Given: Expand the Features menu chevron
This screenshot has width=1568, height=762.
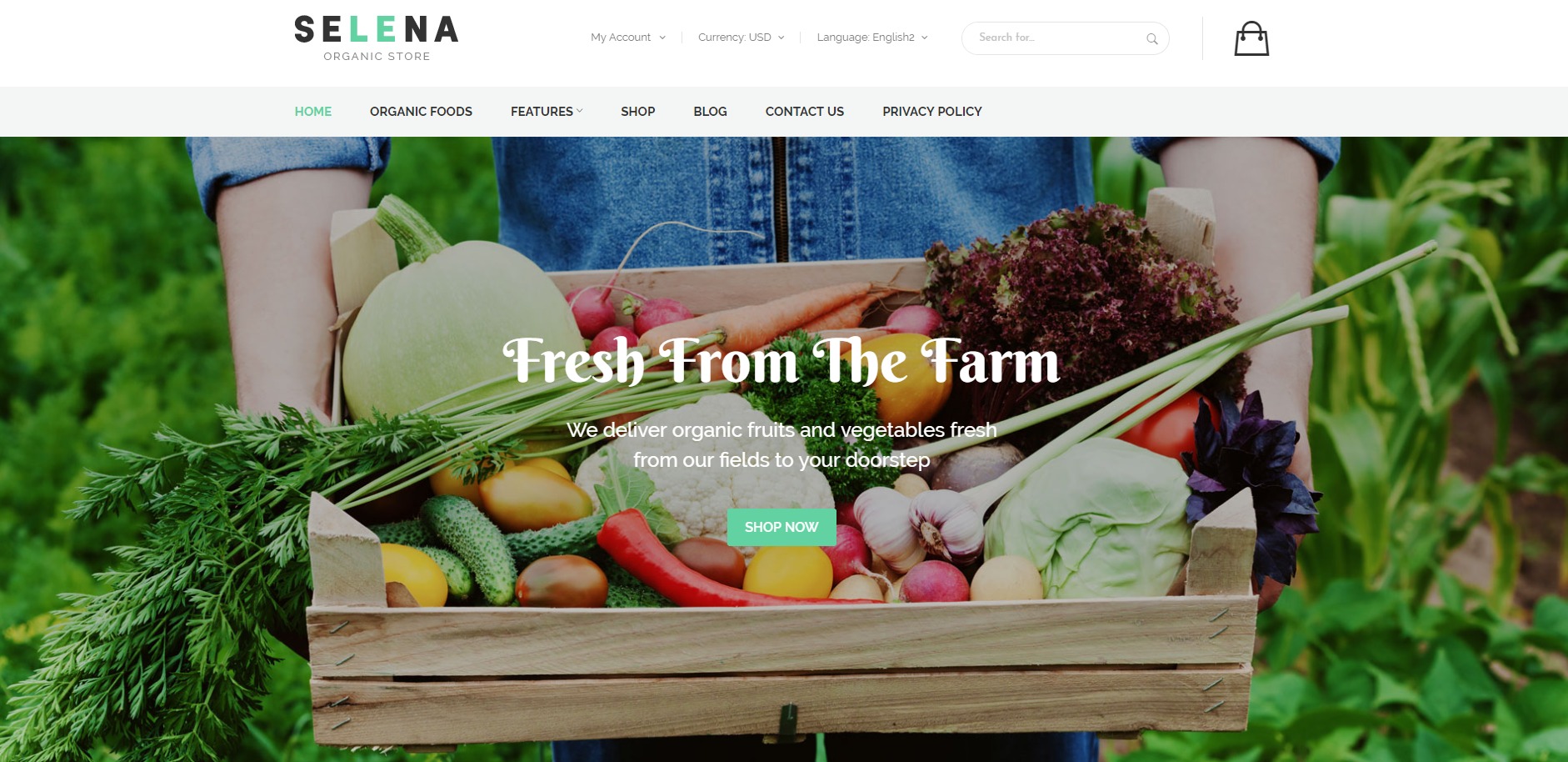Looking at the screenshot, I should [x=579, y=111].
